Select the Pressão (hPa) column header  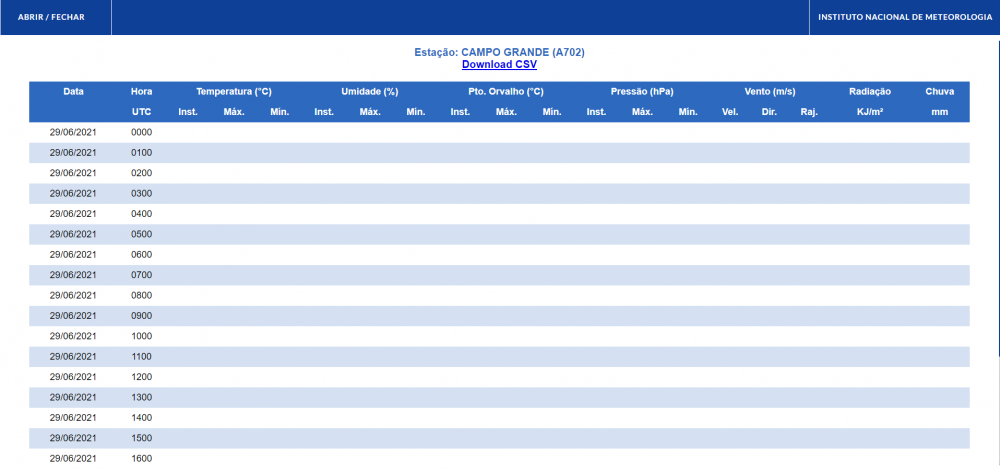pos(642,91)
